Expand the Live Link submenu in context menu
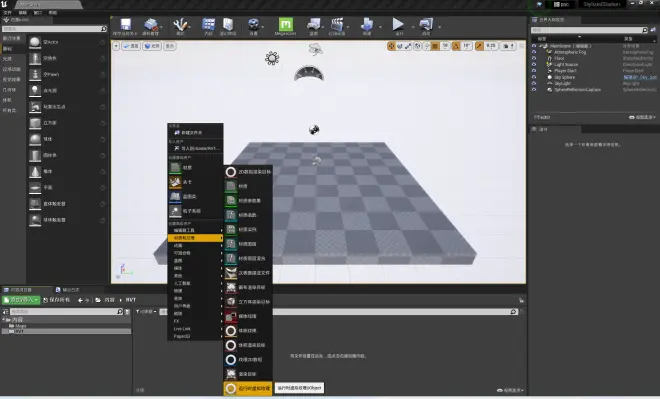The image size is (660, 399). tap(195, 329)
